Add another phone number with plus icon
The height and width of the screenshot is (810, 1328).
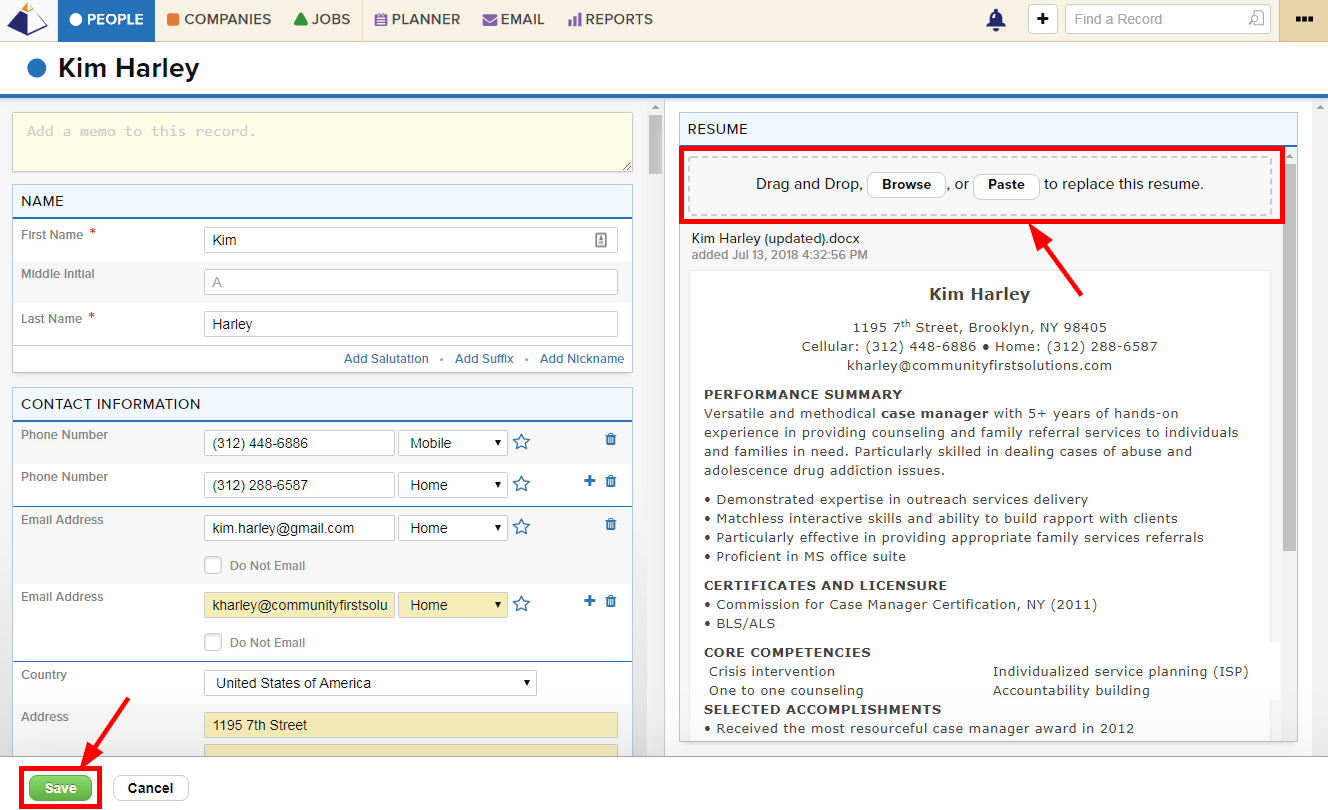pyautogui.click(x=589, y=481)
